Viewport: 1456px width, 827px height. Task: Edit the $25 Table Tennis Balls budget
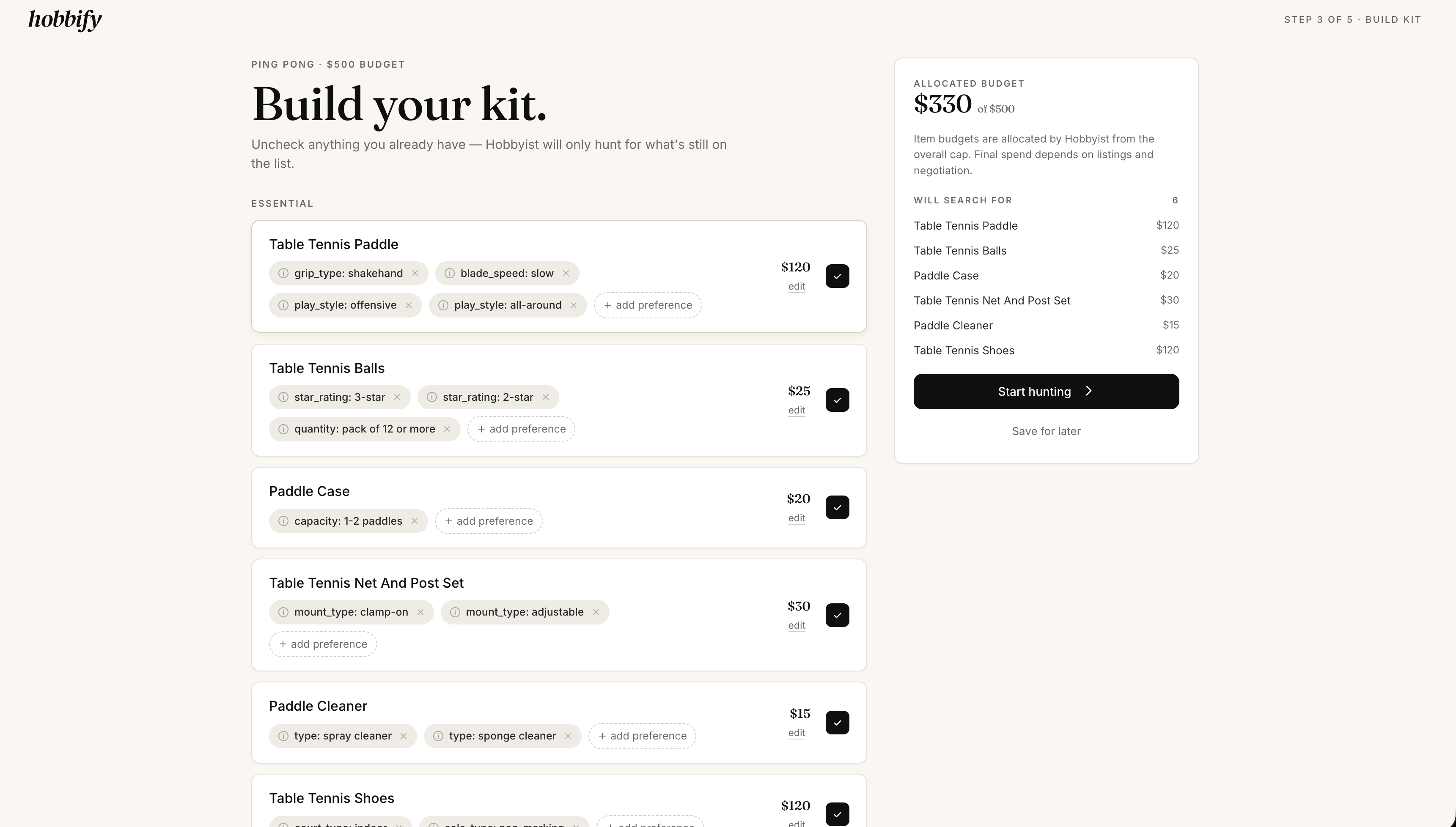[797, 410]
